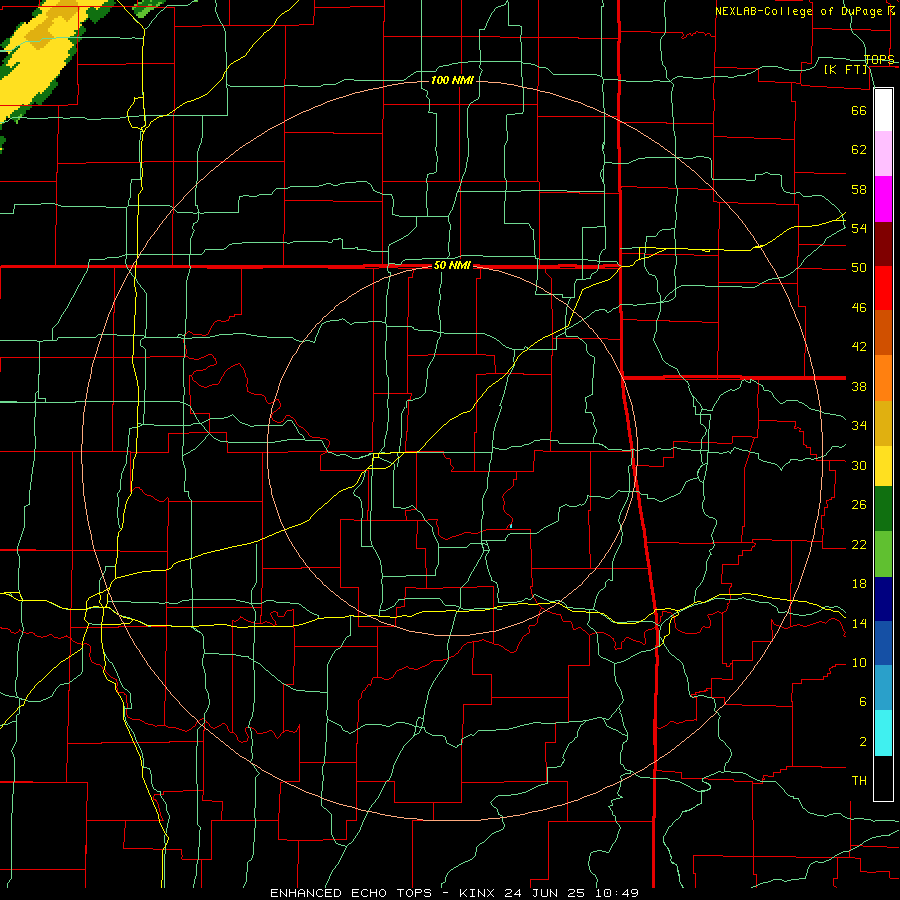Click the TOPS legend heading

(x=879, y=59)
